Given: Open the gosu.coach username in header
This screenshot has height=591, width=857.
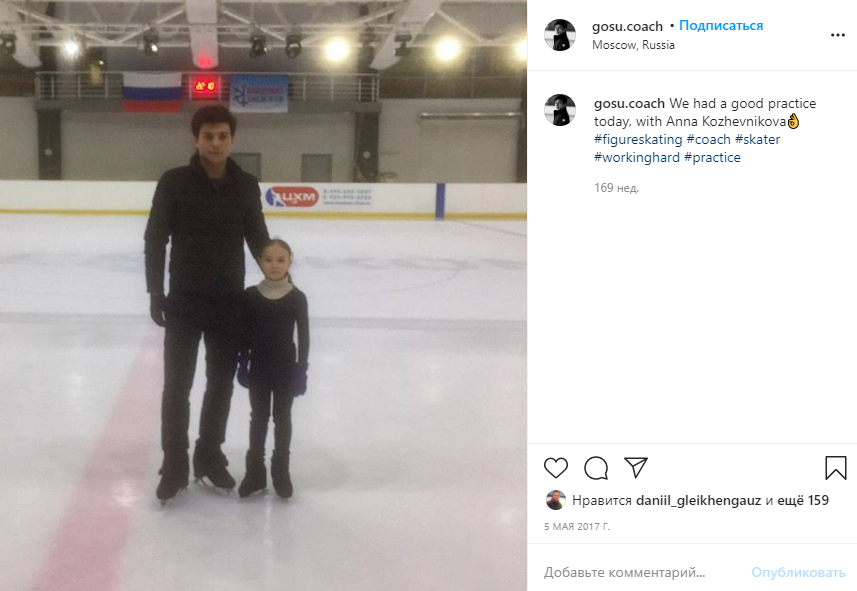Looking at the screenshot, I should tap(627, 26).
